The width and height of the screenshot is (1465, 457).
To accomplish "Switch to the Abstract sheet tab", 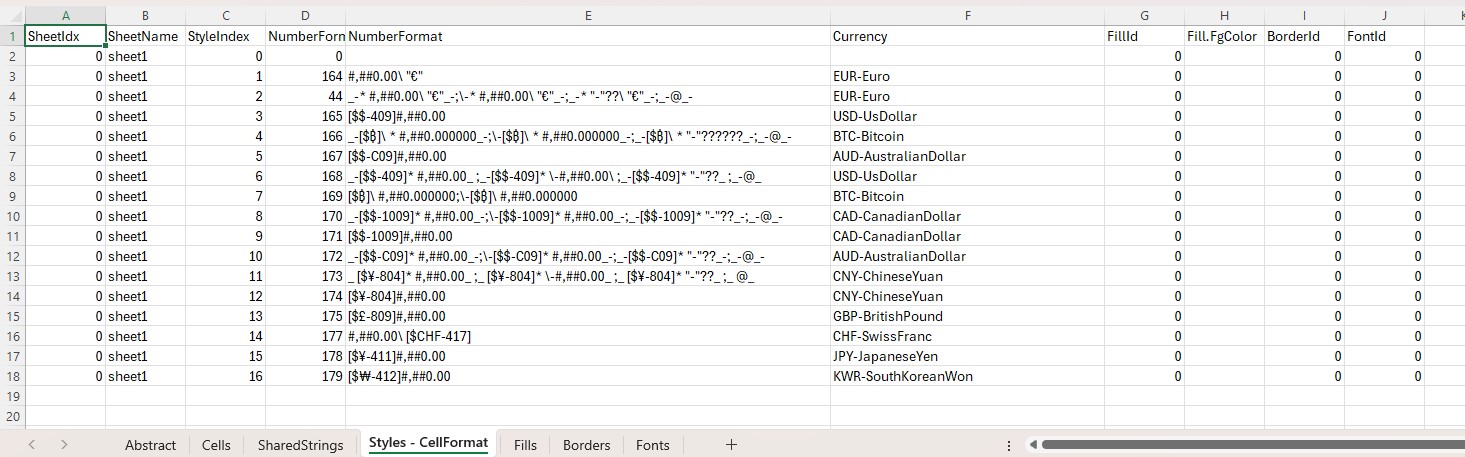I will 150,445.
